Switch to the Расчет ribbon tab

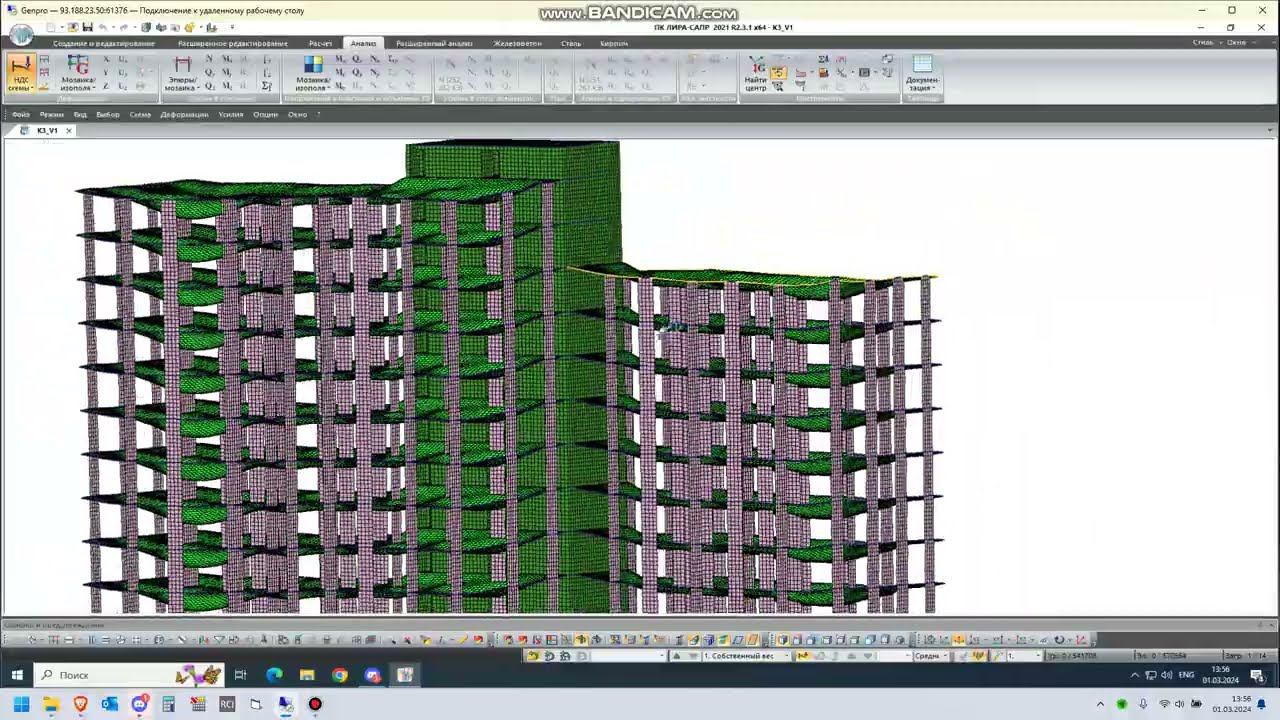320,44
